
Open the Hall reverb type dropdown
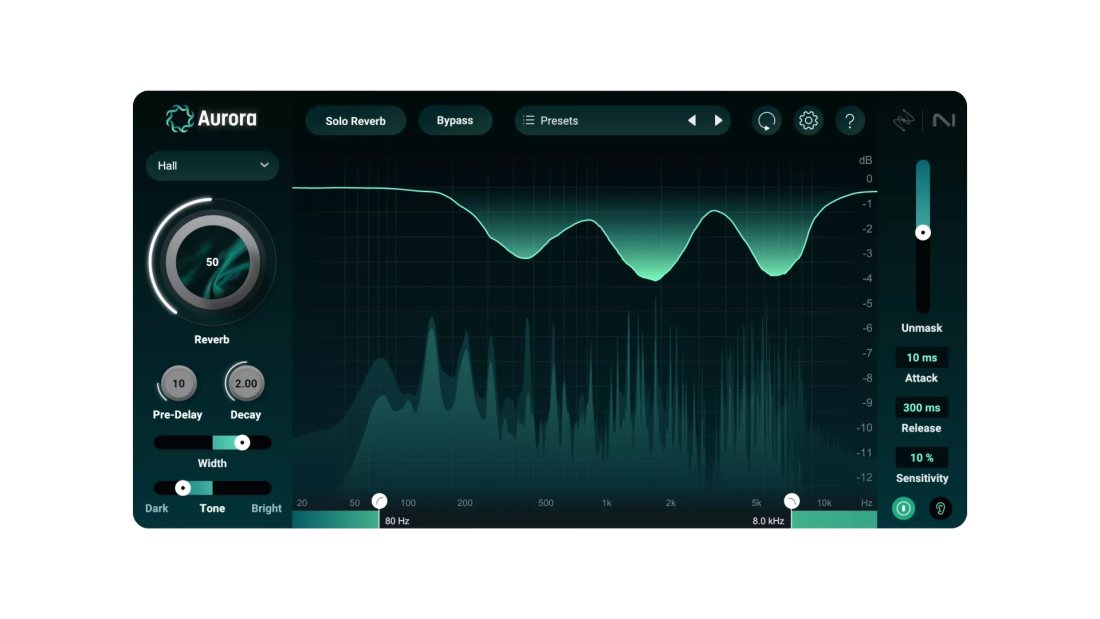(212, 165)
